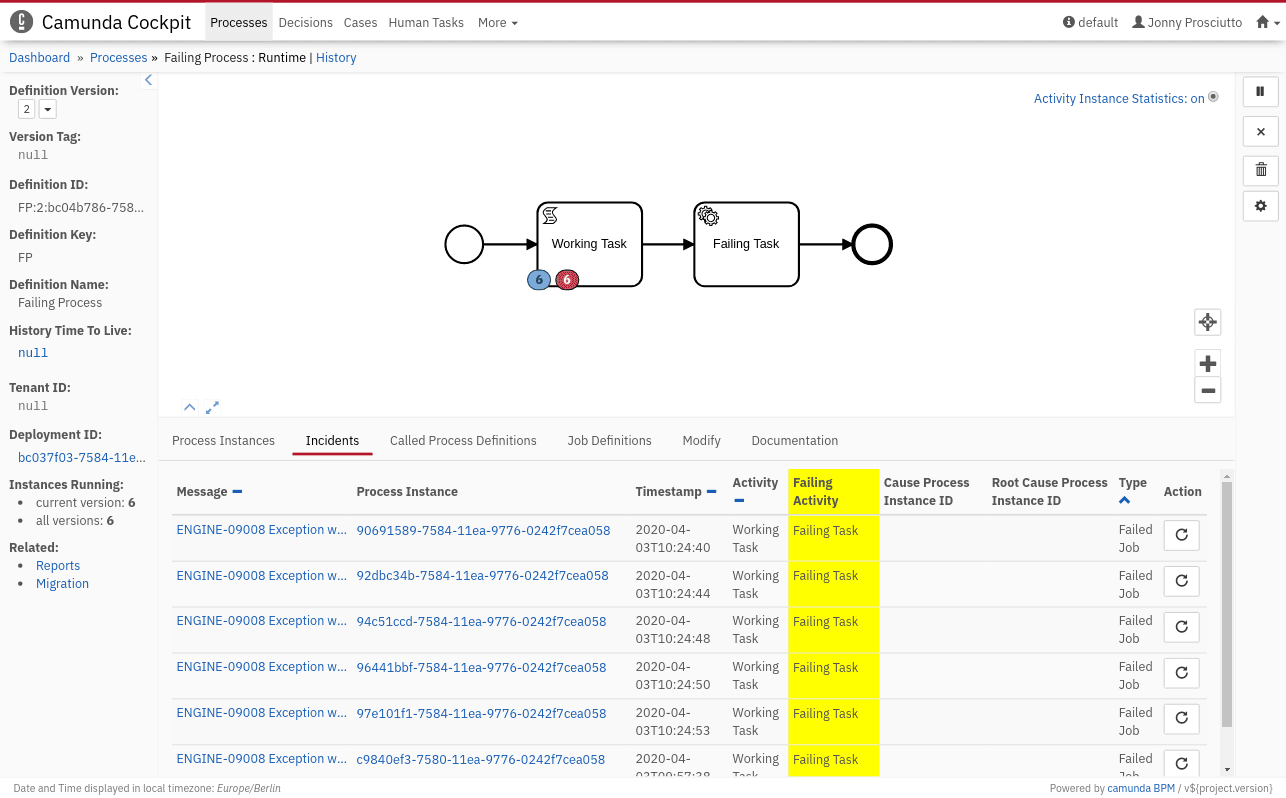Retry failed job for instance 97e101f1
Image resolution: width=1286 pixels, height=798 pixels.
1181,718
